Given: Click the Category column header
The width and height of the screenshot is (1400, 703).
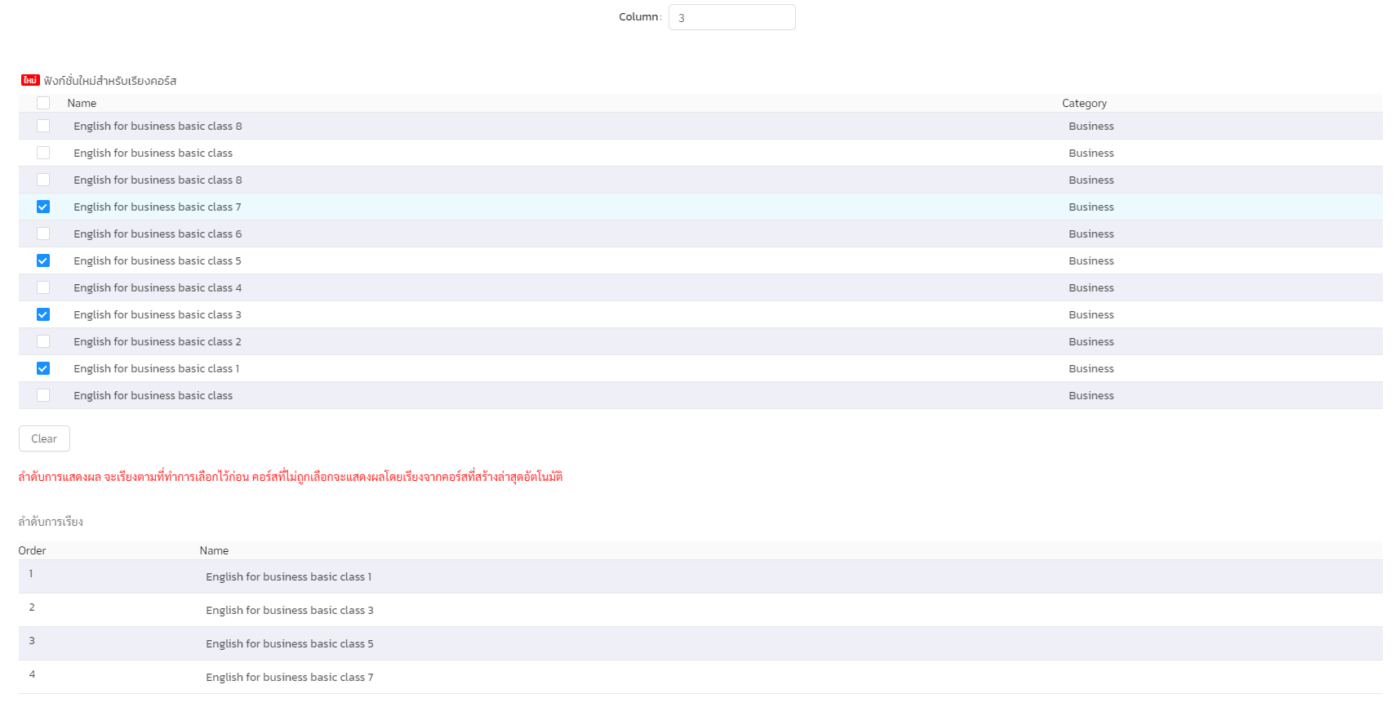Looking at the screenshot, I should (1084, 103).
